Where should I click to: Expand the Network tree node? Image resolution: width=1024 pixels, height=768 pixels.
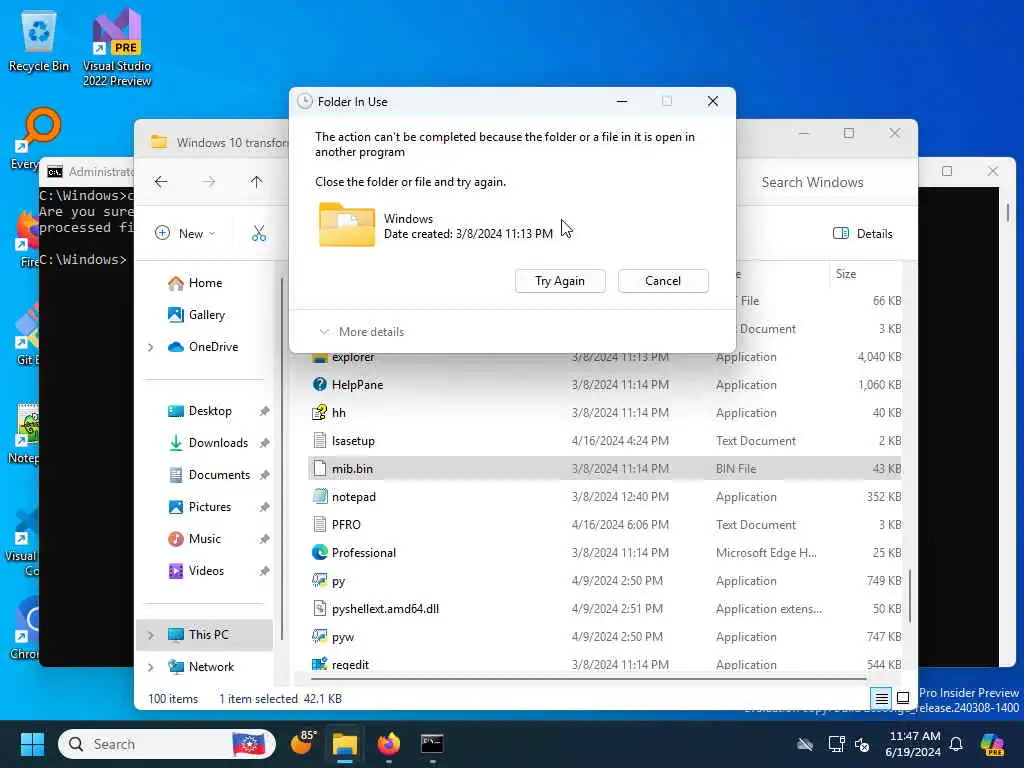pos(151,667)
